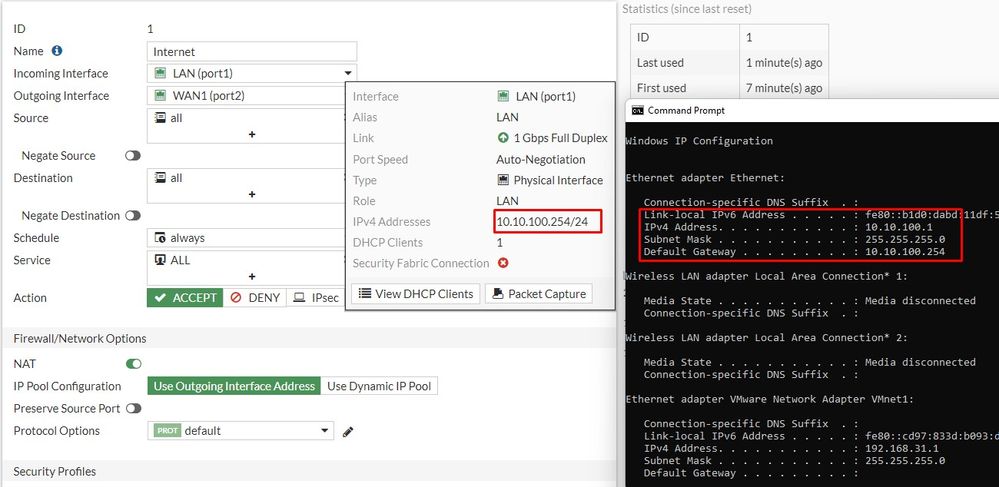Click the pencil icon next to Protocol Options
The width and height of the screenshot is (999, 487).
348,432
